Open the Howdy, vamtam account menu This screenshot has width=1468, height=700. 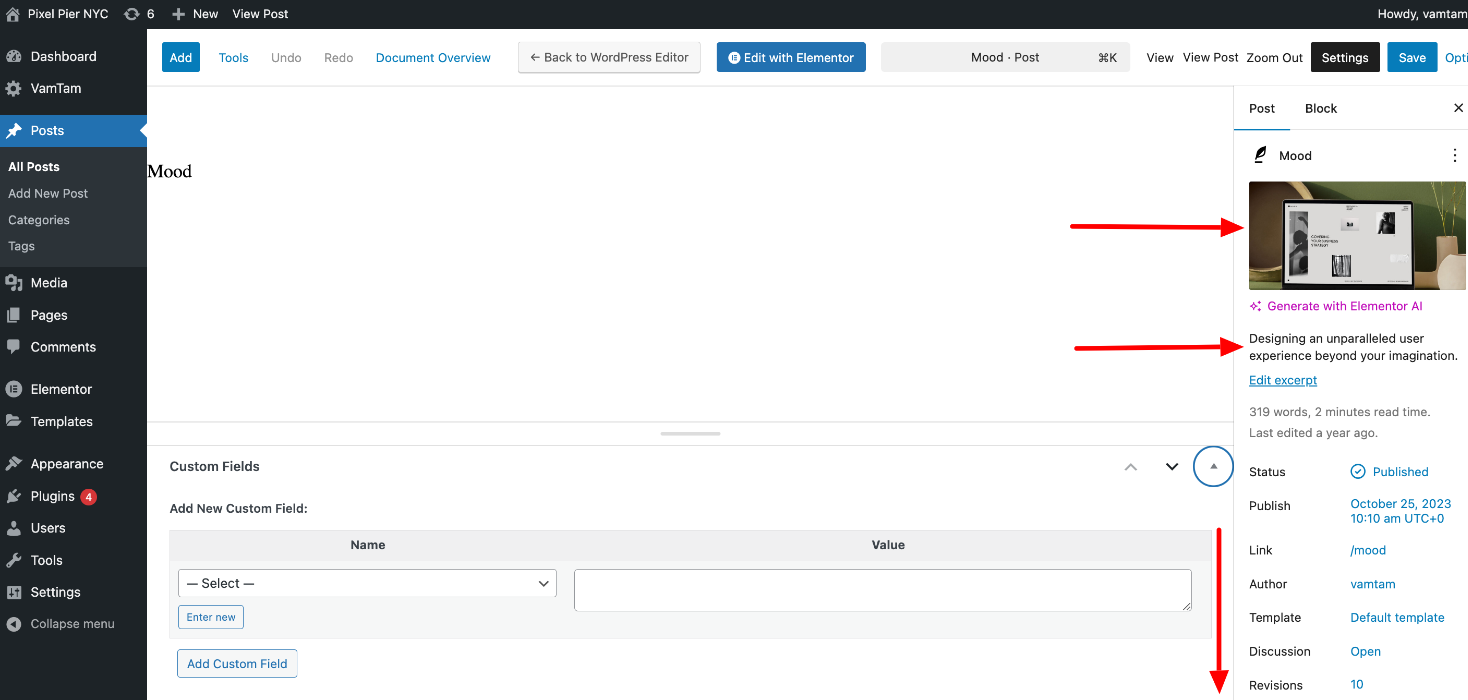(x=1422, y=14)
